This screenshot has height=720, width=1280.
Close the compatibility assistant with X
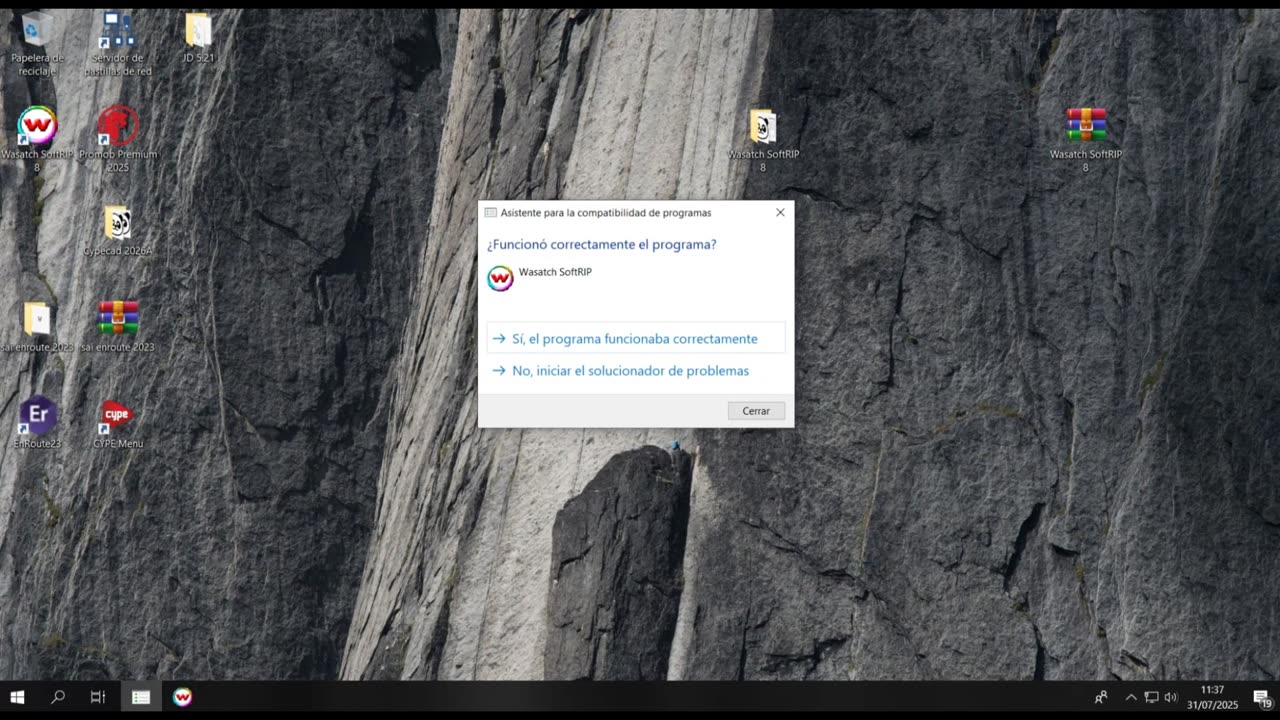click(780, 212)
